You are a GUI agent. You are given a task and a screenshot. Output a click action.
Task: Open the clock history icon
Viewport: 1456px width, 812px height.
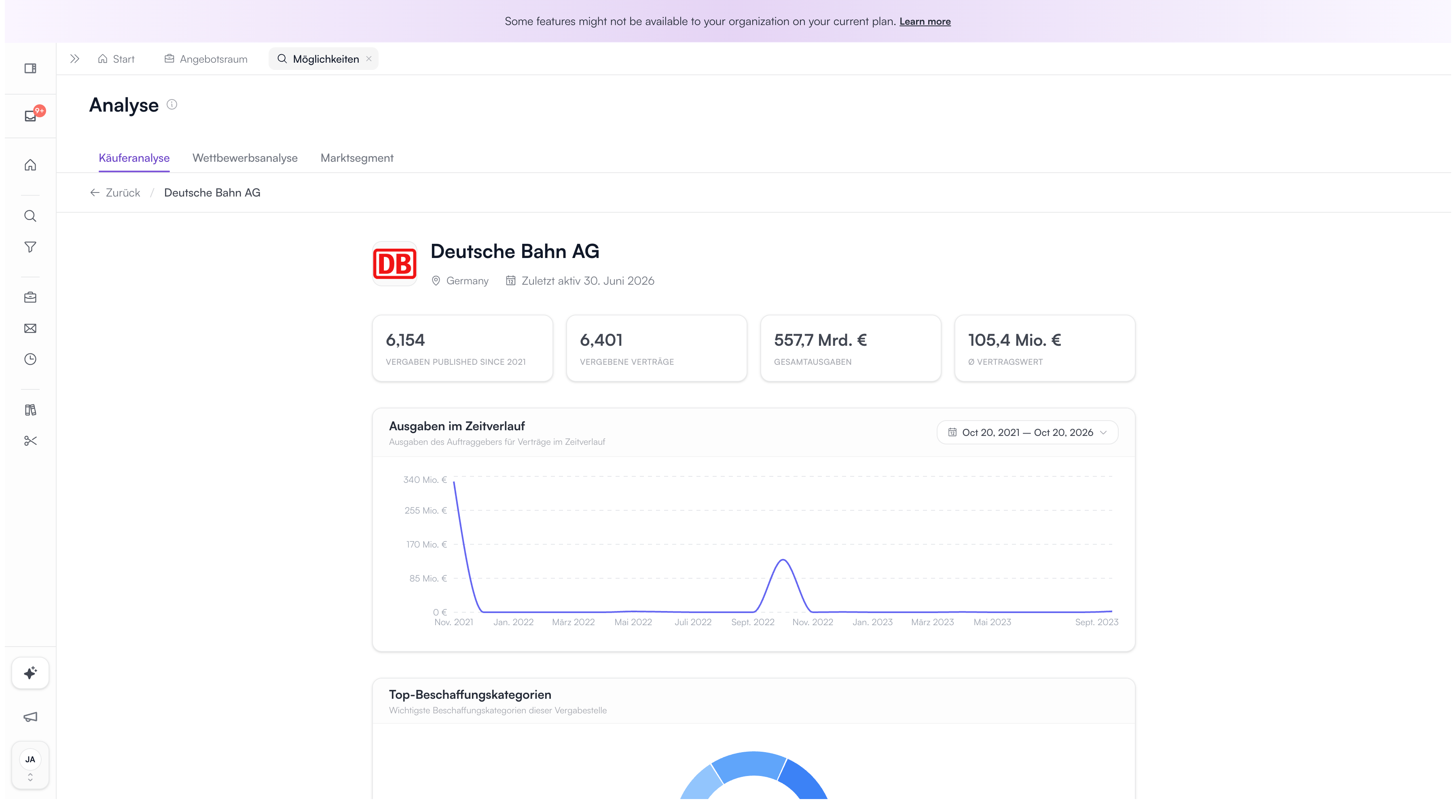pos(30,359)
